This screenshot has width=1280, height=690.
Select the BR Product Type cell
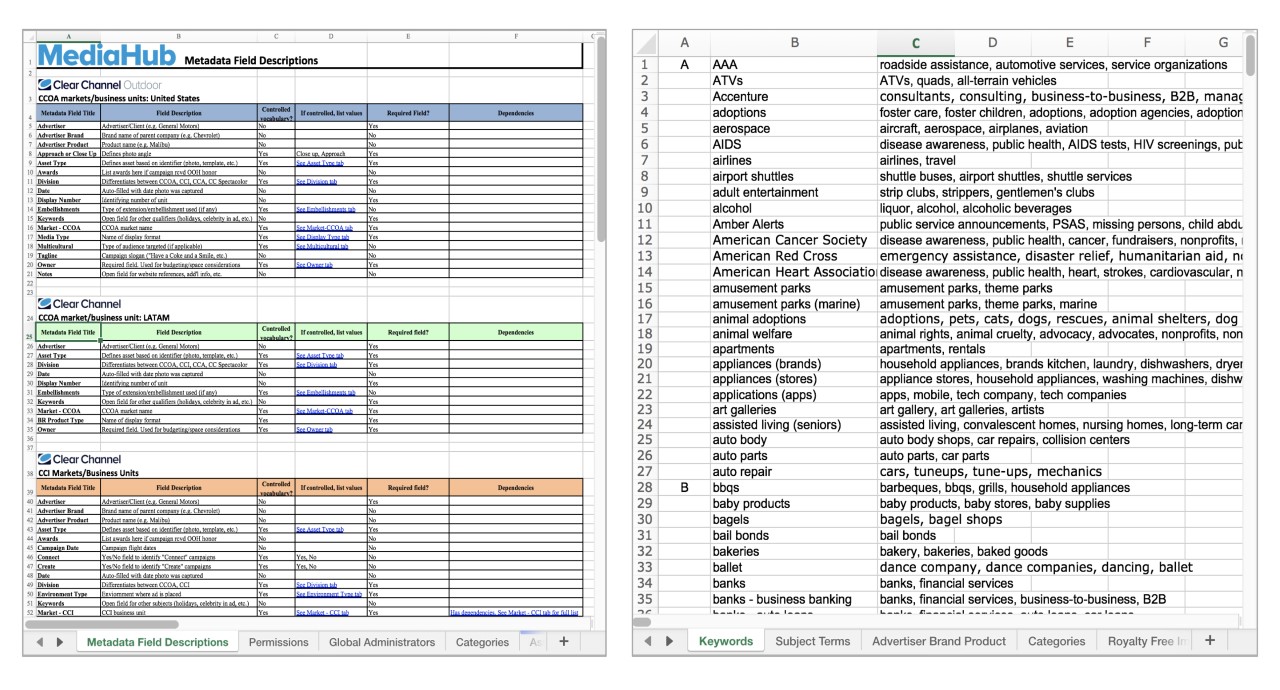68,420
